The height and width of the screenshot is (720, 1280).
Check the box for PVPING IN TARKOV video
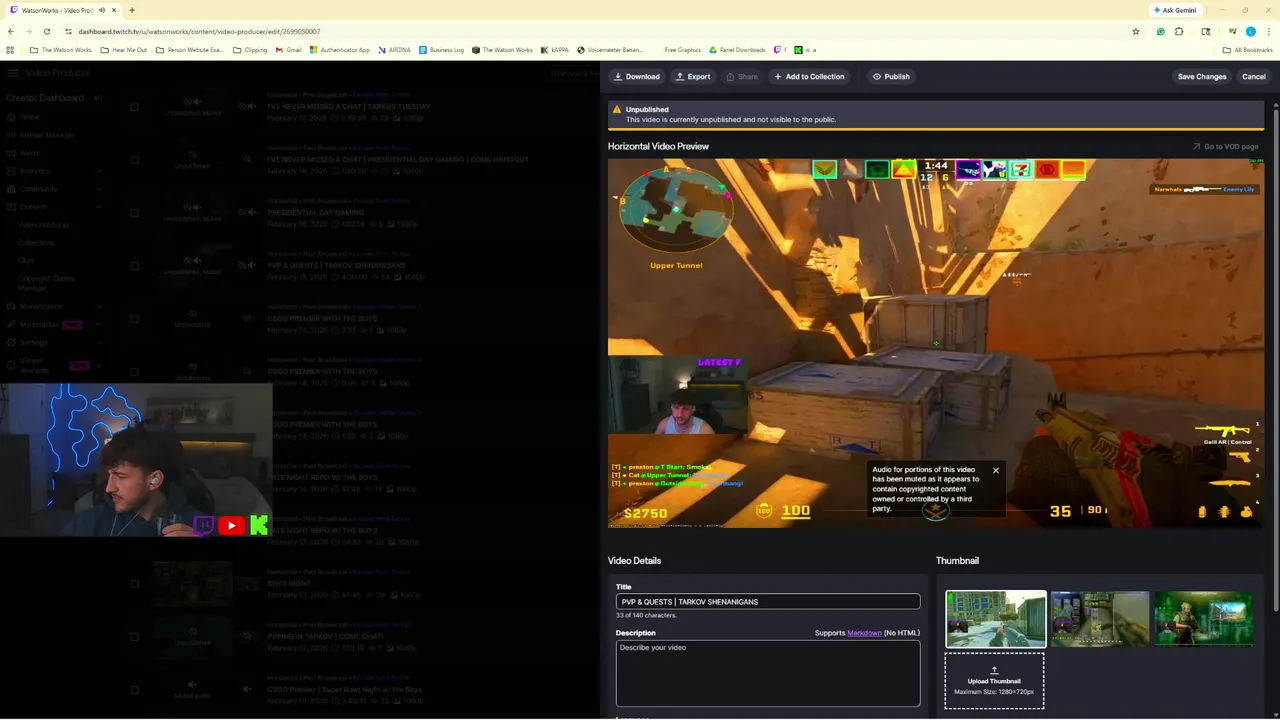tap(134, 636)
